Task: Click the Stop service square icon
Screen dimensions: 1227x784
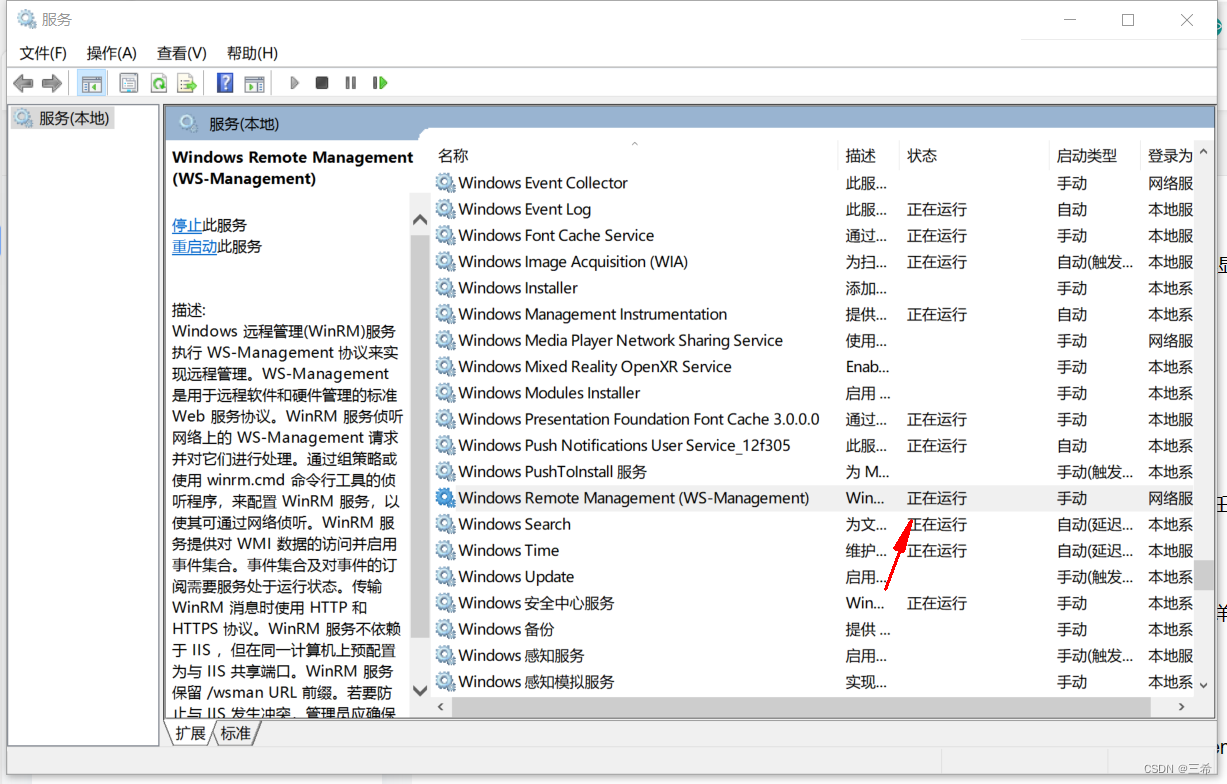Action: click(321, 83)
